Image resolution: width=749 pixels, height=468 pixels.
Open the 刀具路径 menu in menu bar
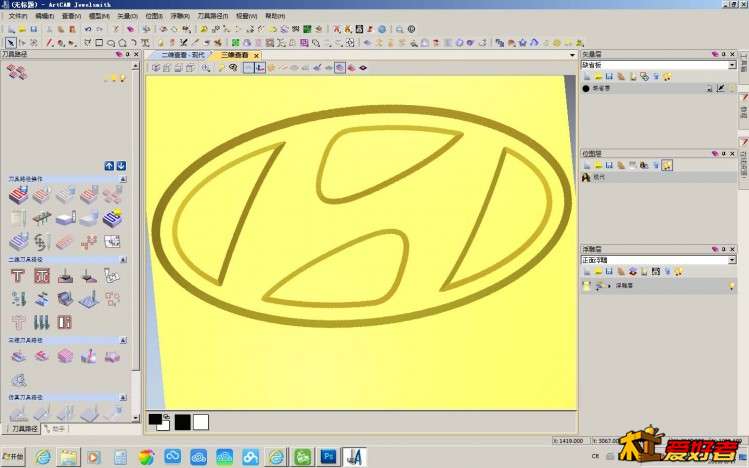click(213, 16)
